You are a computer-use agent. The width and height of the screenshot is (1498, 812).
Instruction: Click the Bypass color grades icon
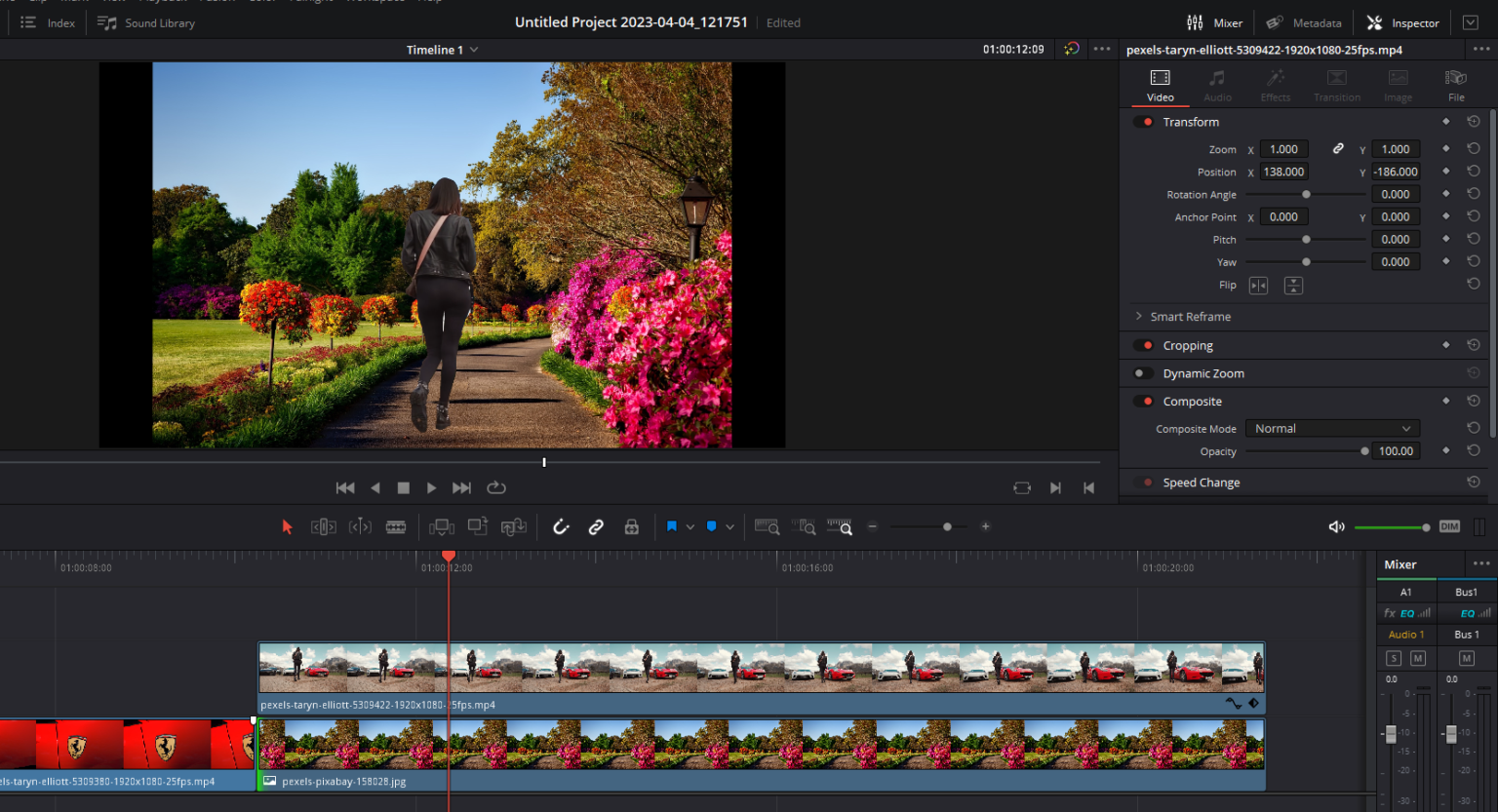click(1072, 49)
